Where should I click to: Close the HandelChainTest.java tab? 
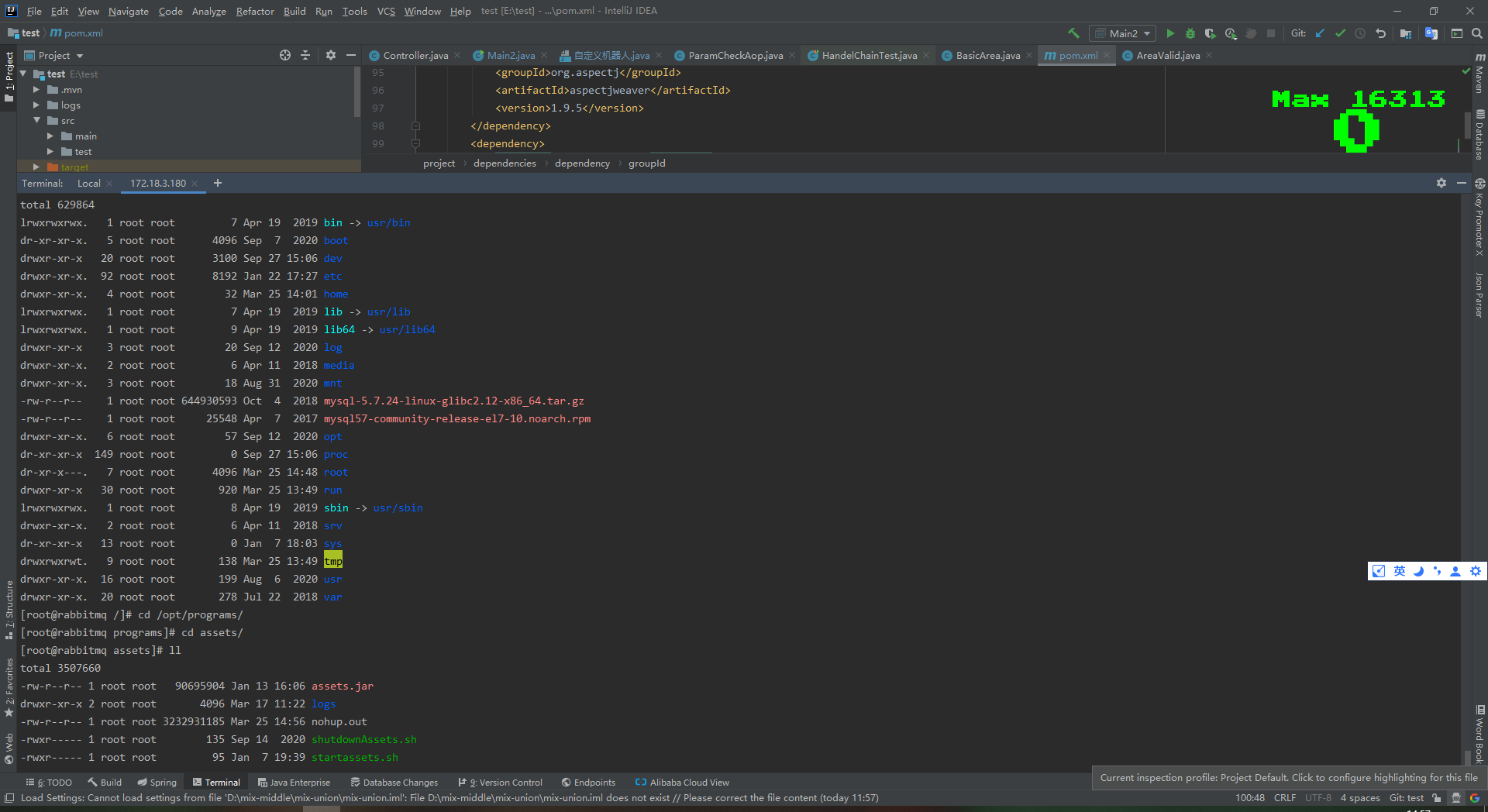[x=926, y=55]
